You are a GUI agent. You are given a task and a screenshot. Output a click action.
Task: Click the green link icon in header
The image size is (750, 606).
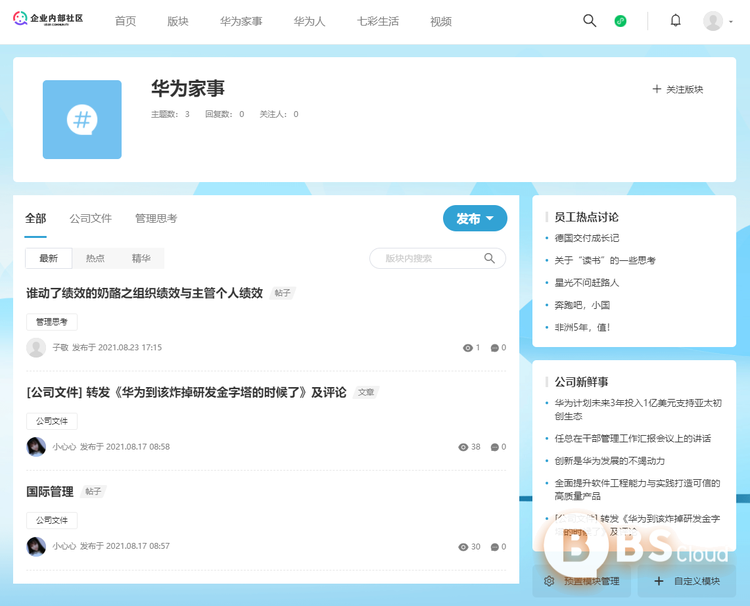click(x=620, y=21)
